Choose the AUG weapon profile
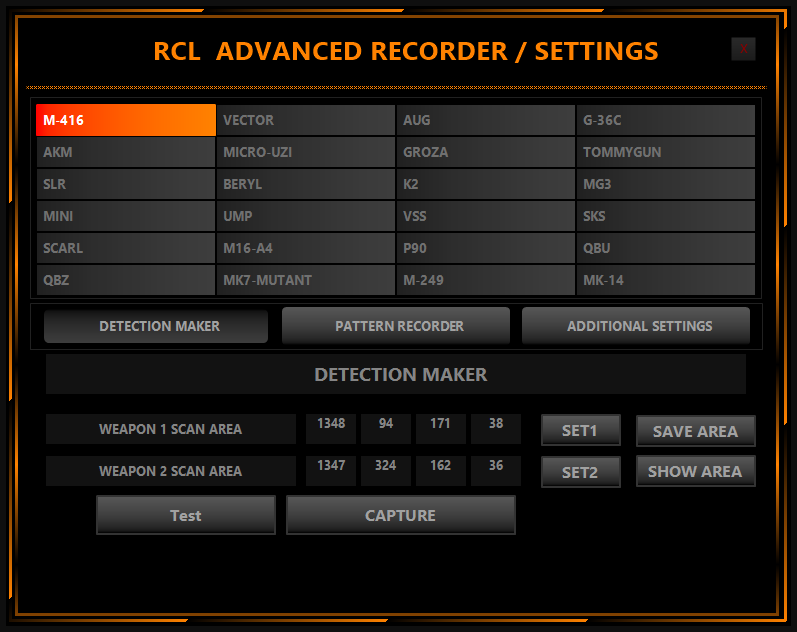 [486, 120]
